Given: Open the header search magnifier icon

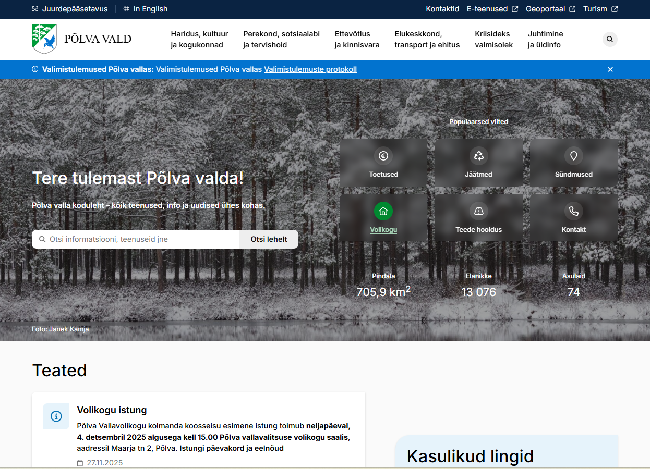Looking at the screenshot, I should (610, 39).
